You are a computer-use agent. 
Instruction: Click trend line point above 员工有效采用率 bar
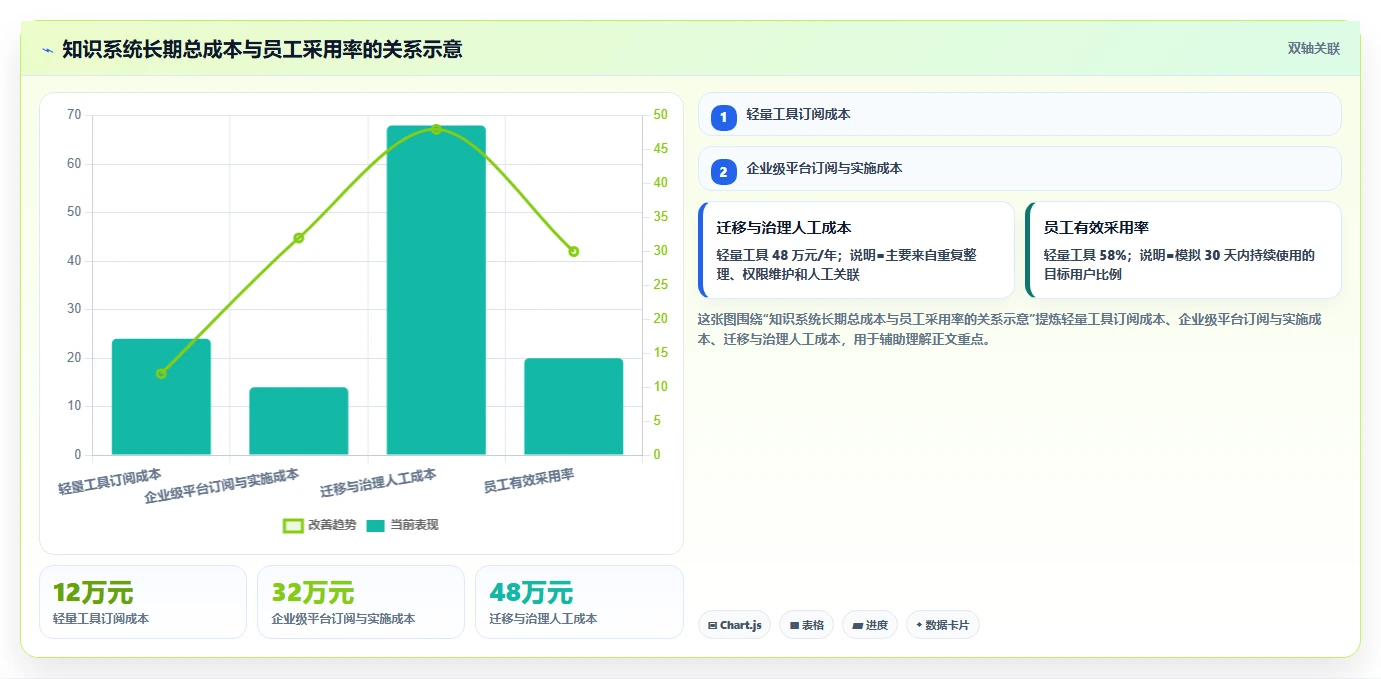573,251
